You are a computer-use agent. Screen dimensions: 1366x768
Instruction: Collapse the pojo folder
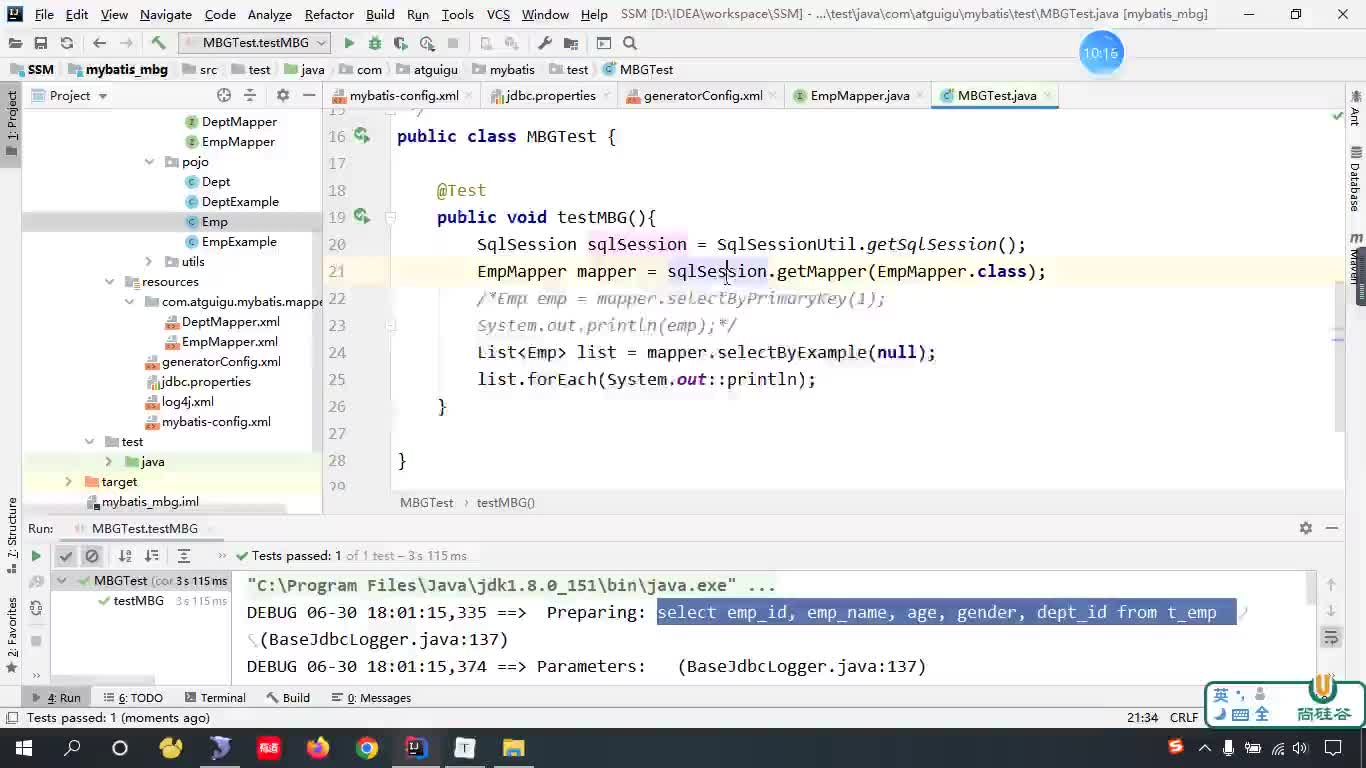point(149,162)
